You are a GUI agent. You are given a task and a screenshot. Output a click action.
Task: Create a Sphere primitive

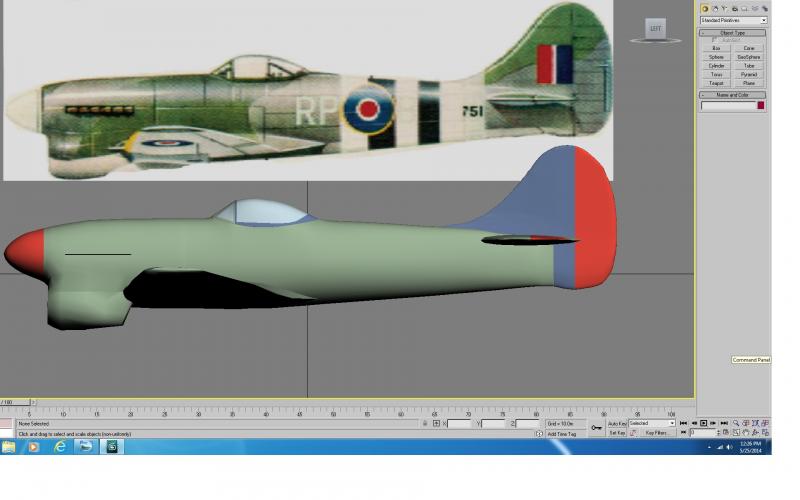click(716, 57)
